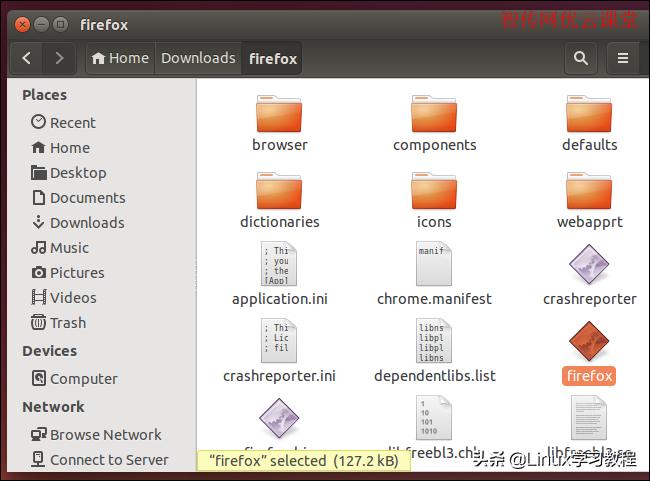Click the selected "firefox" file label
Image resolution: width=650 pixels, height=481 pixels.
(589, 376)
